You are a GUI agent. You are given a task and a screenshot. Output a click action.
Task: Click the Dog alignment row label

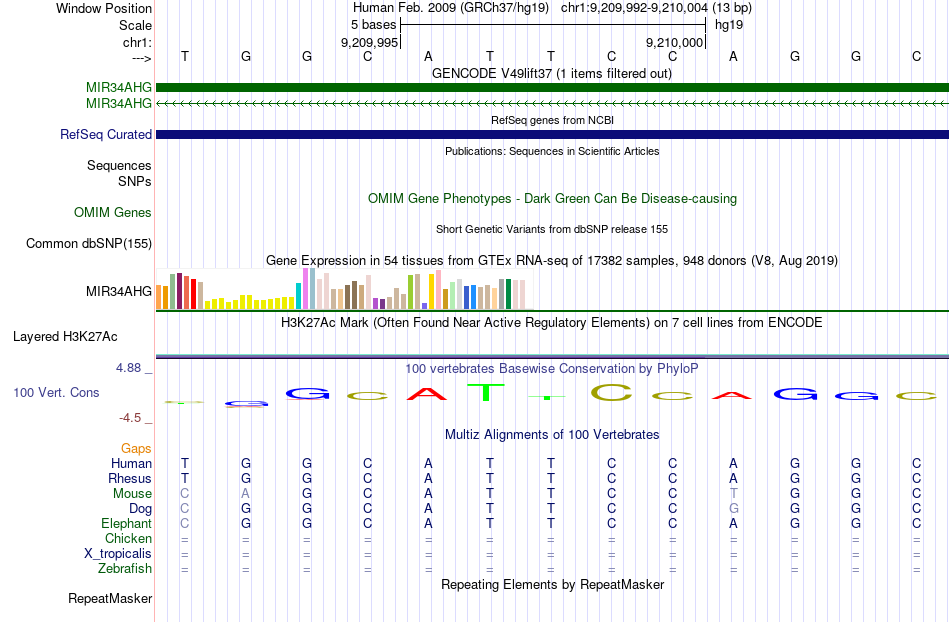click(x=141, y=509)
